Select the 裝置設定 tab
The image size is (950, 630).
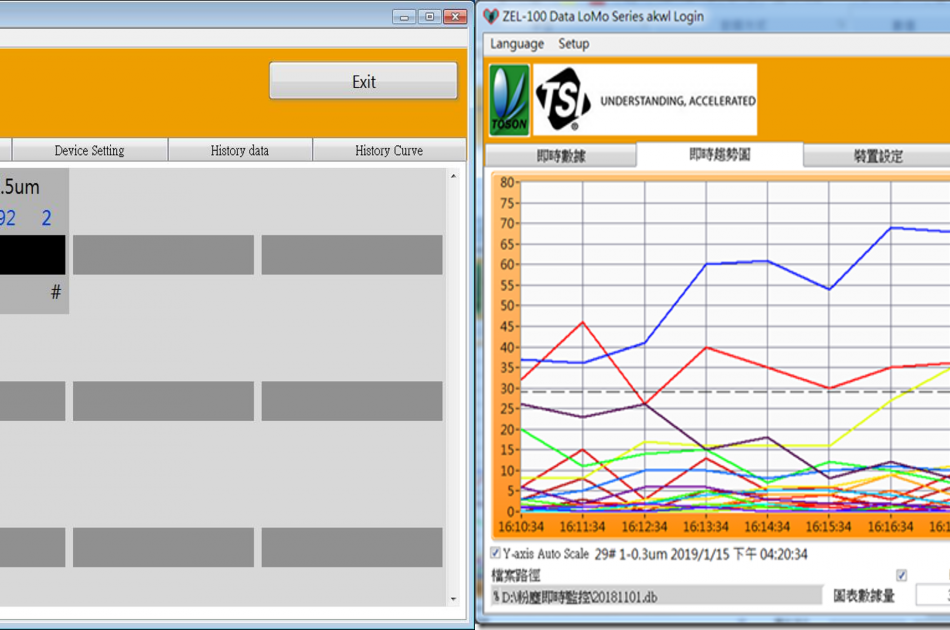coord(878,156)
